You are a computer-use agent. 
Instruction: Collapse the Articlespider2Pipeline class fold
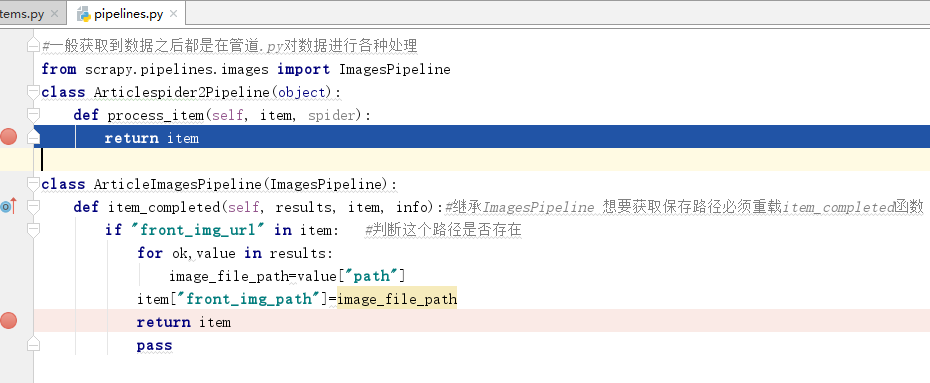click(x=34, y=92)
